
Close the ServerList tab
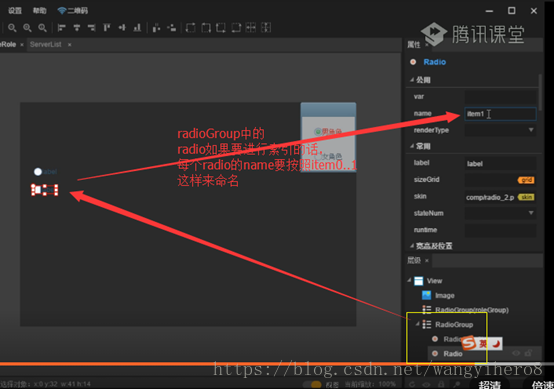[70, 45]
